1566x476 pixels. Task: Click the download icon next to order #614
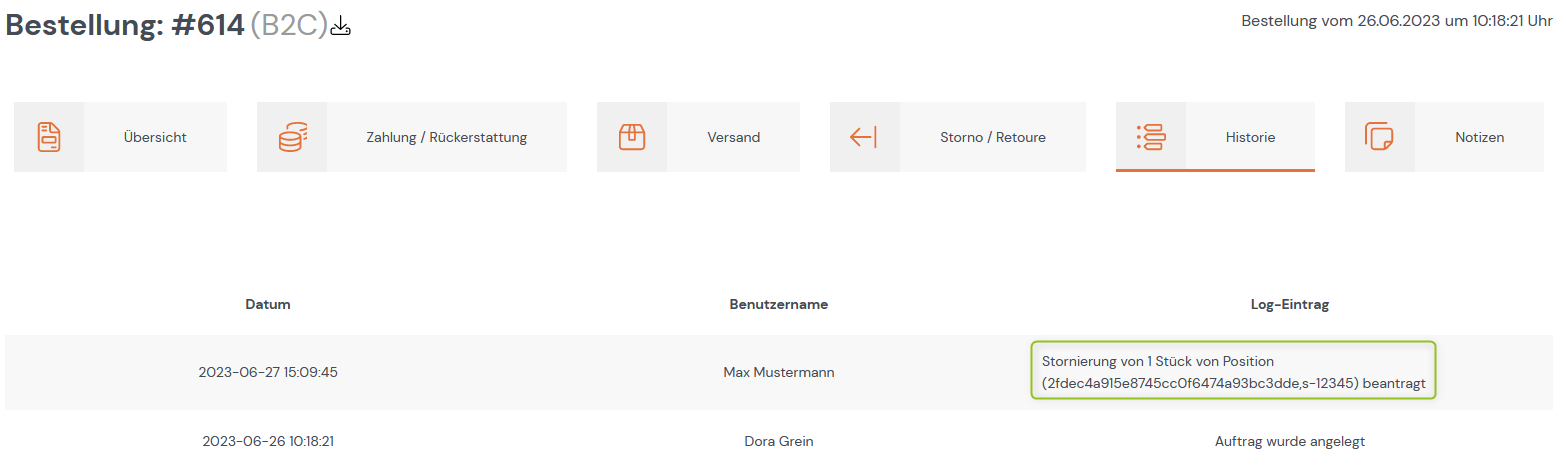340,27
